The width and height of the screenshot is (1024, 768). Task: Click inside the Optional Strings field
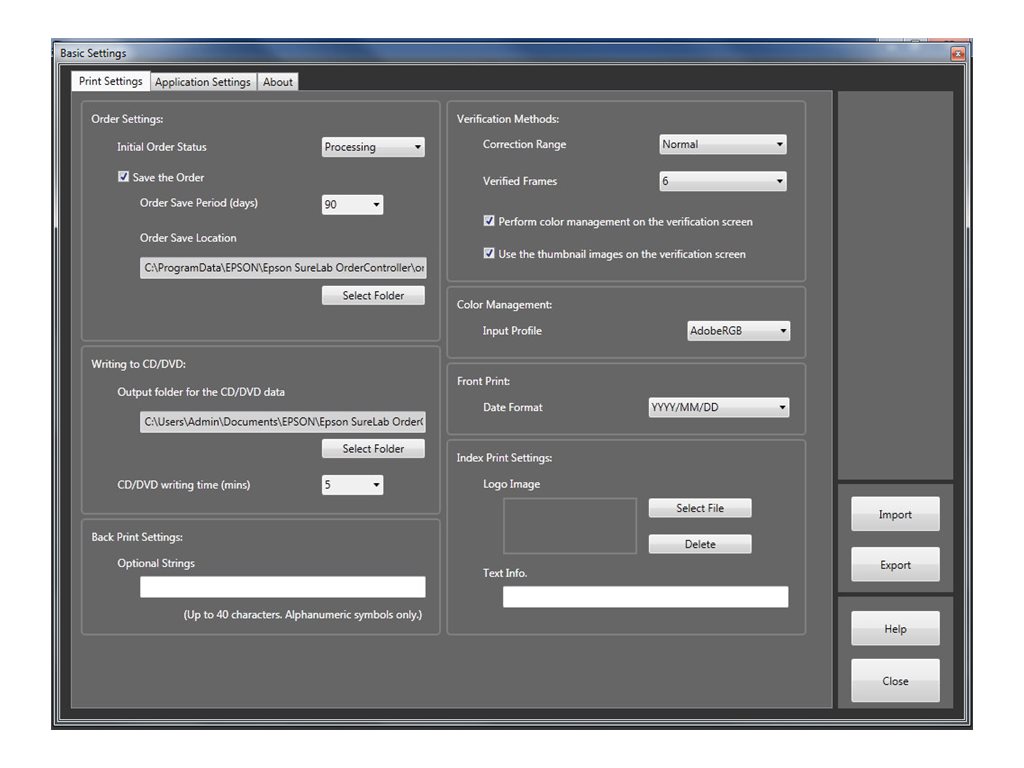coord(281,587)
